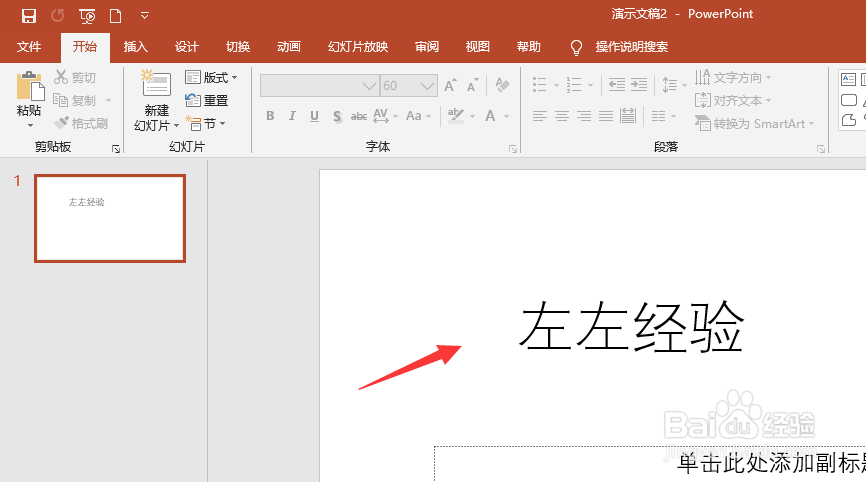Screen dimensions: 866x482
Task: Click the bullets list icon
Action: tap(540, 85)
